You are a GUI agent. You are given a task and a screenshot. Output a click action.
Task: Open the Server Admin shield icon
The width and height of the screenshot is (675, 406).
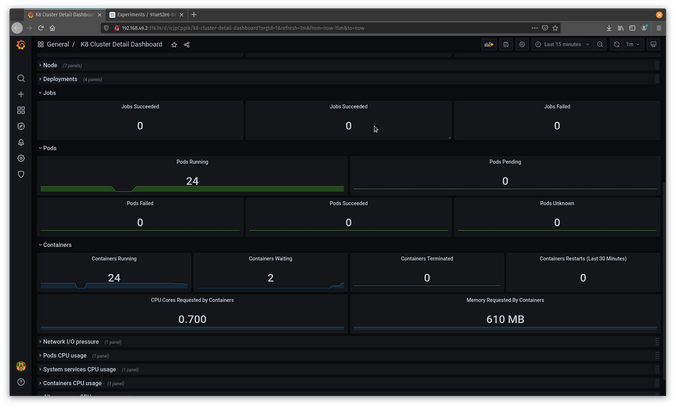pos(21,174)
